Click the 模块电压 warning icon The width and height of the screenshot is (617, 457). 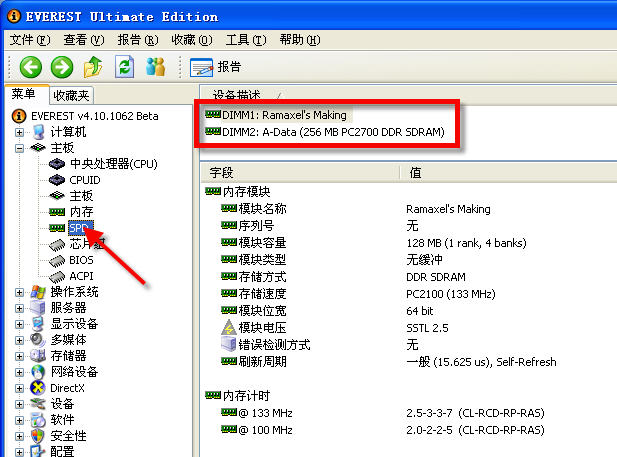click(x=229, y=328)
